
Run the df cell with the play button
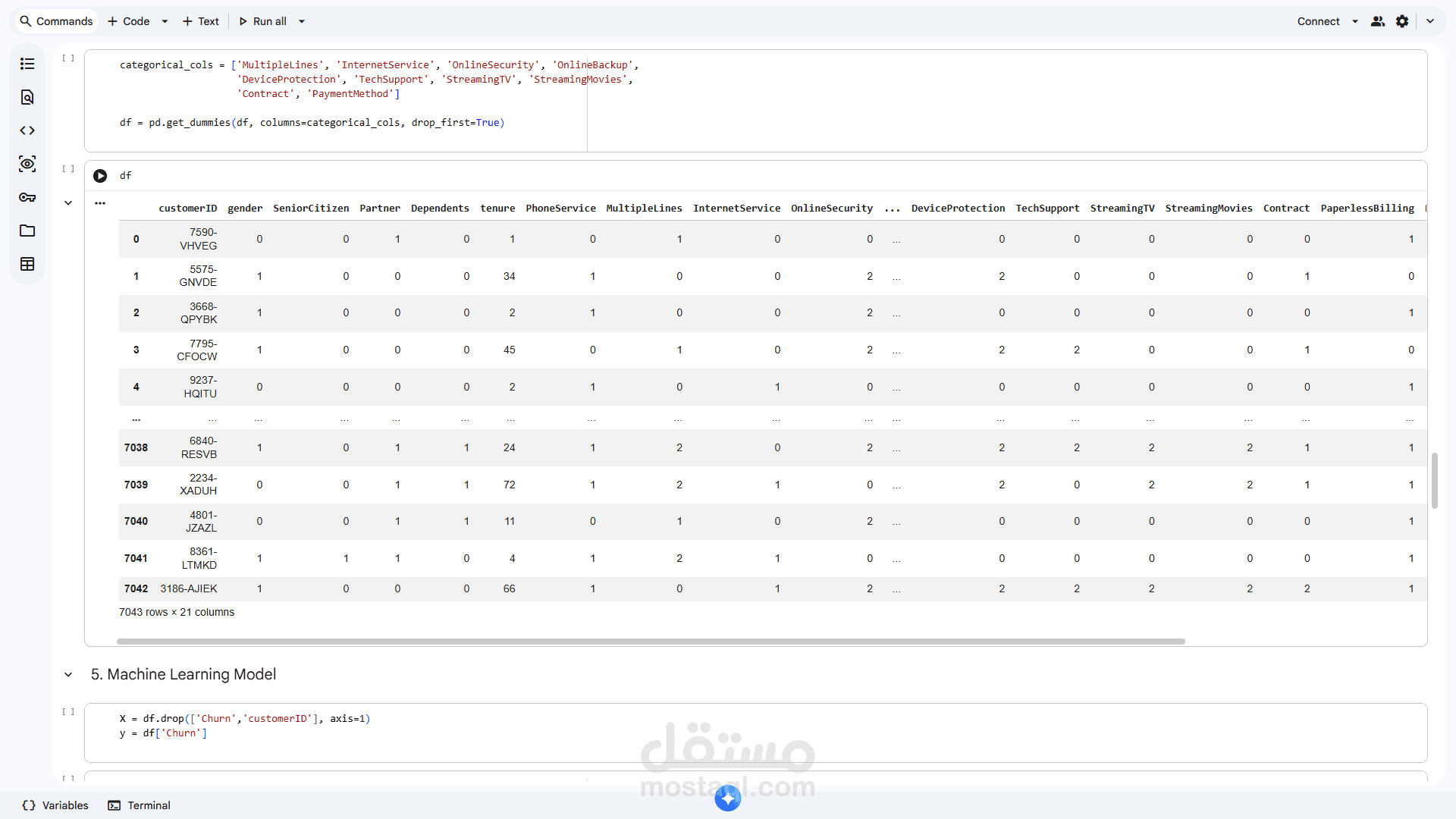[x=100, y=176]
